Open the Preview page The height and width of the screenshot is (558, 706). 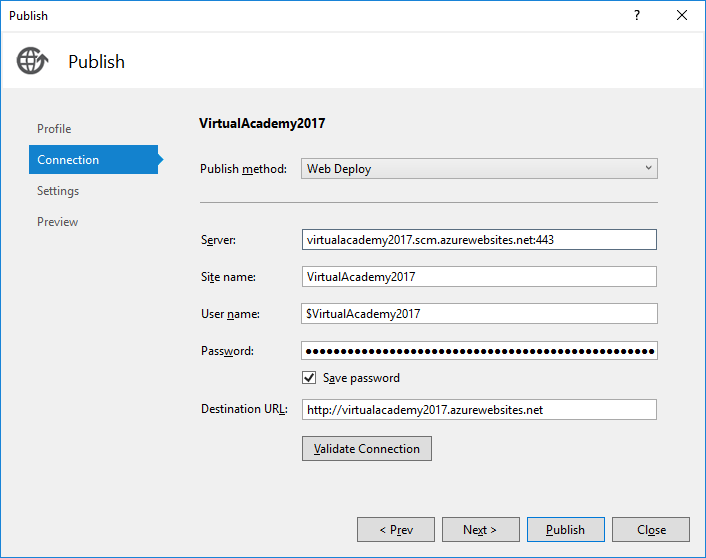point(57,222)
